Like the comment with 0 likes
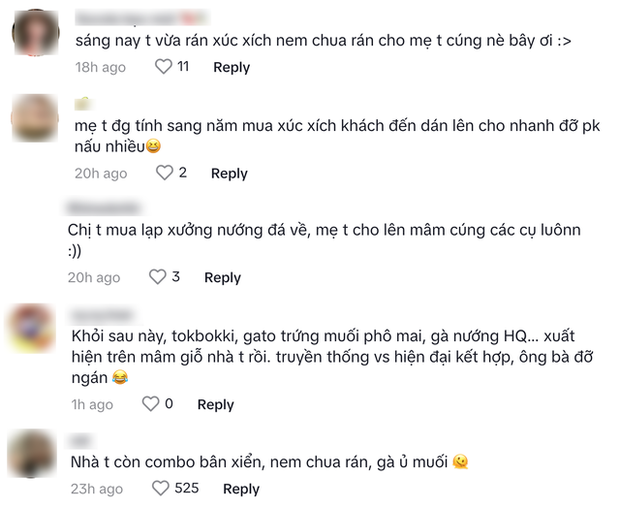620x508 pixels. pos(151,404)
